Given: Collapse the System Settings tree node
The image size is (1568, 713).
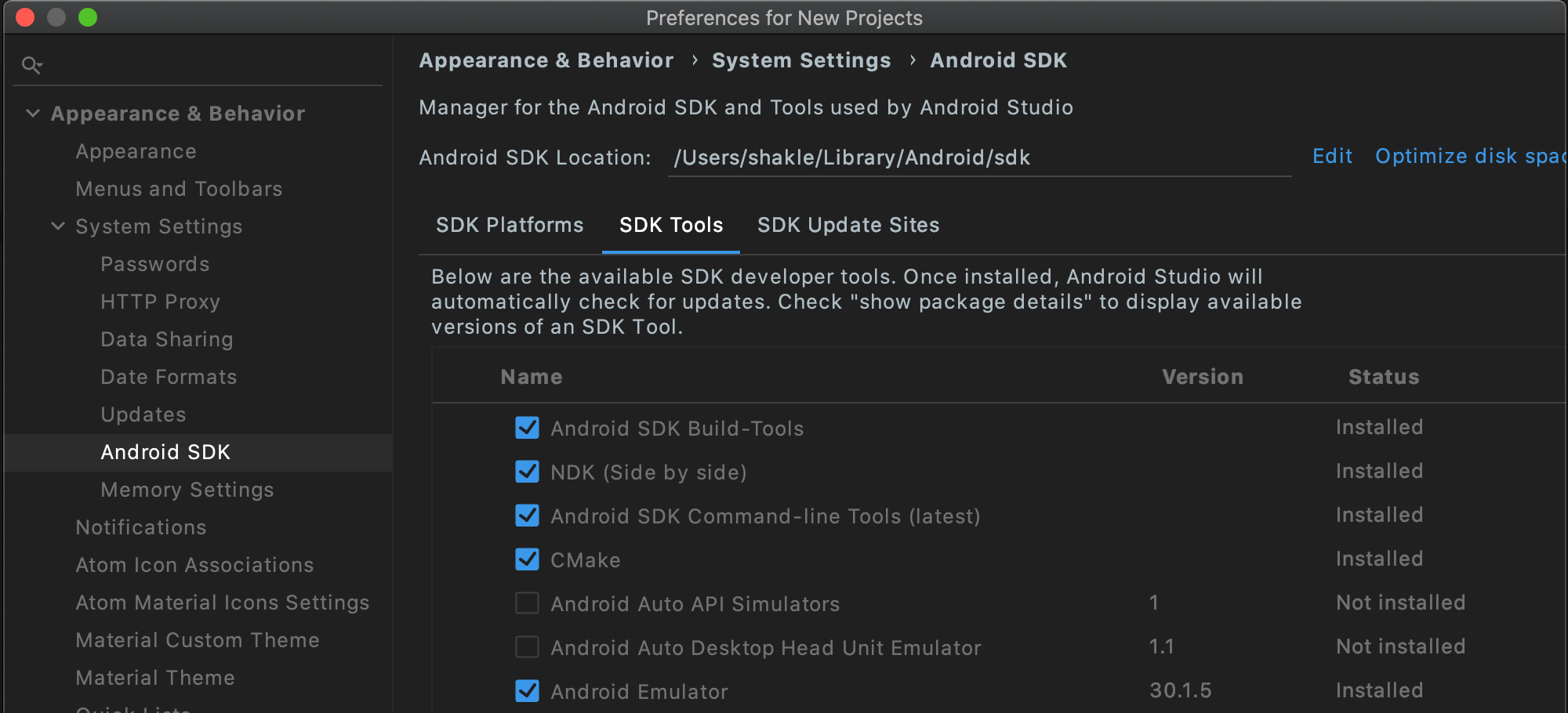Looking at the screenshot, I should click(x=58, y=226).
